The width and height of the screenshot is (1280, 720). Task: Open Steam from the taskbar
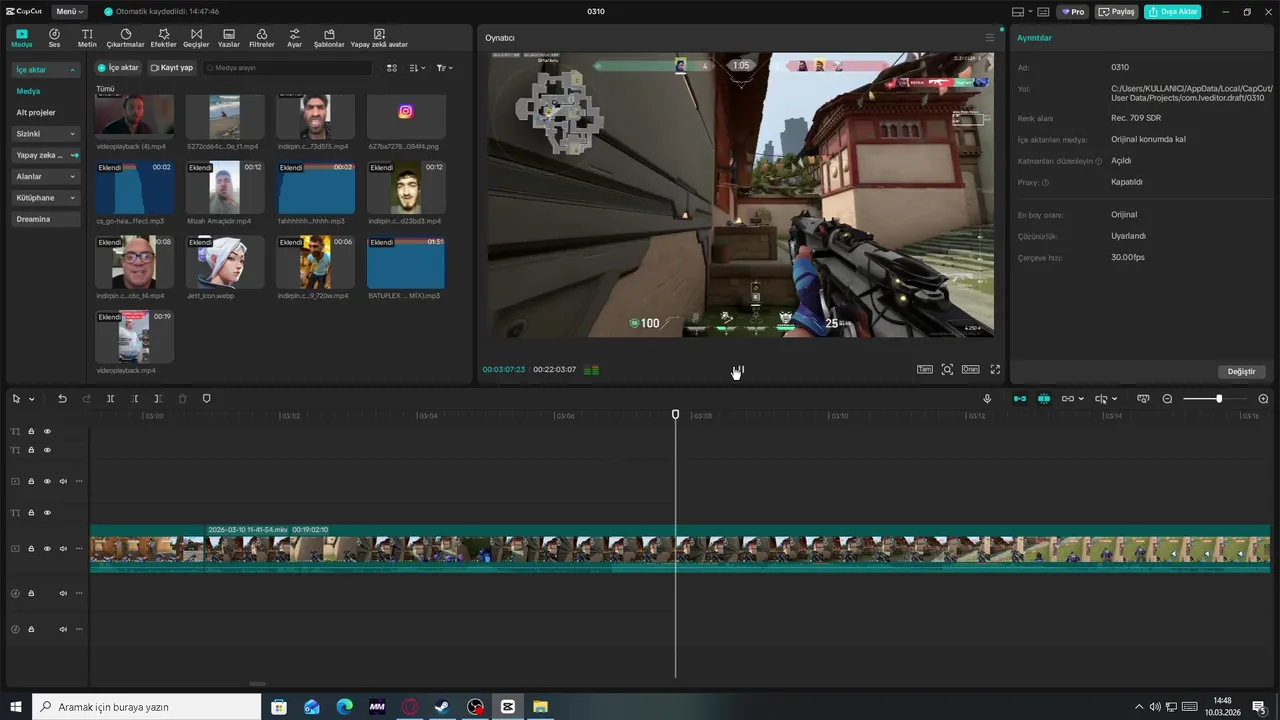point(442,707)
